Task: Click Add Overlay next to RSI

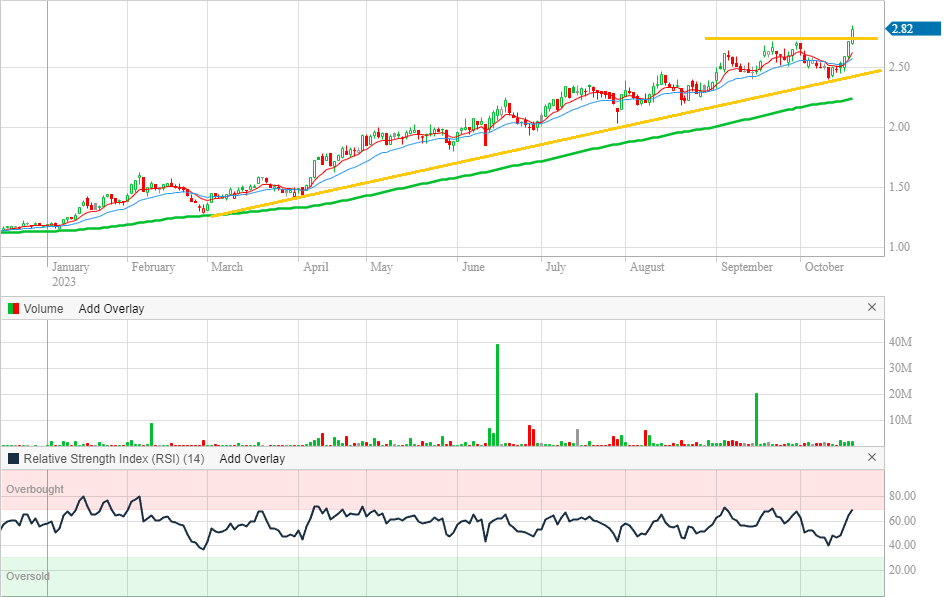Action: (x=252, y=459)
